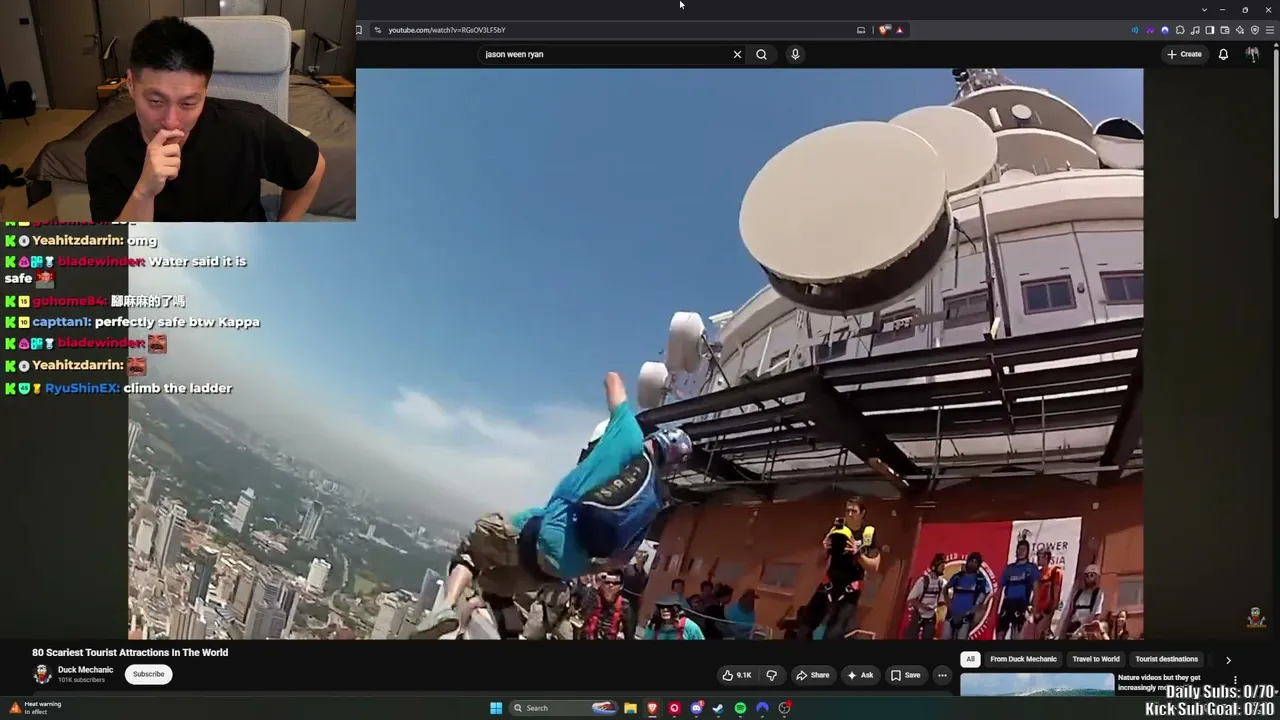Click the video title text
Viewport: 1280px width, 720px height.
pos(130,652)
